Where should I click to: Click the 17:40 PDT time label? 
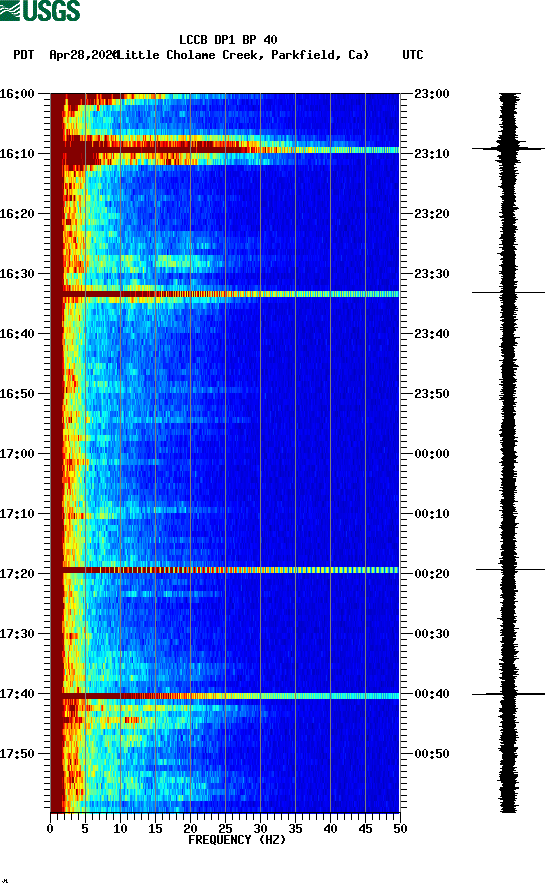[17, 694]
